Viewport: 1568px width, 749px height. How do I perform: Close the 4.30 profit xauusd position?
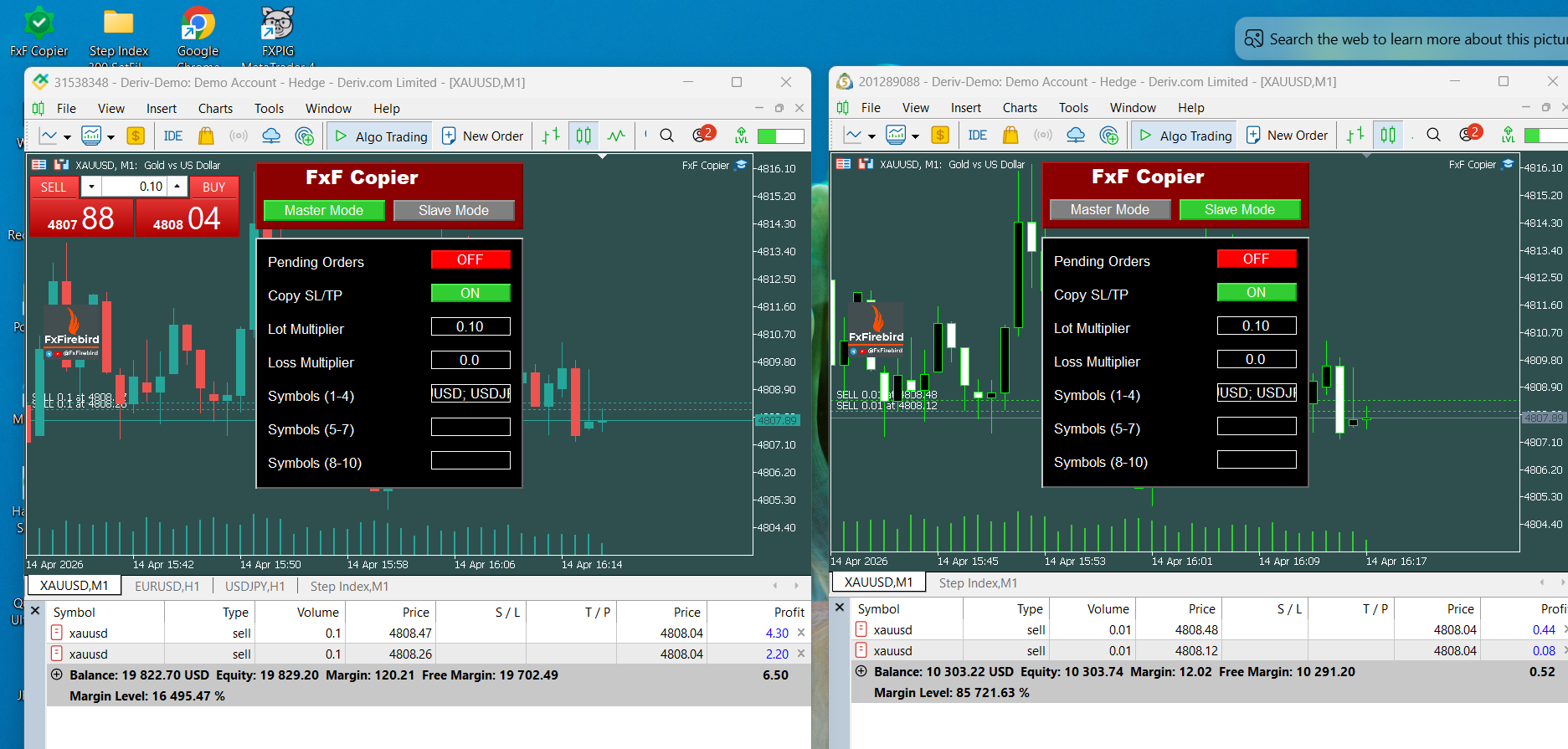[x=801, y=633]
